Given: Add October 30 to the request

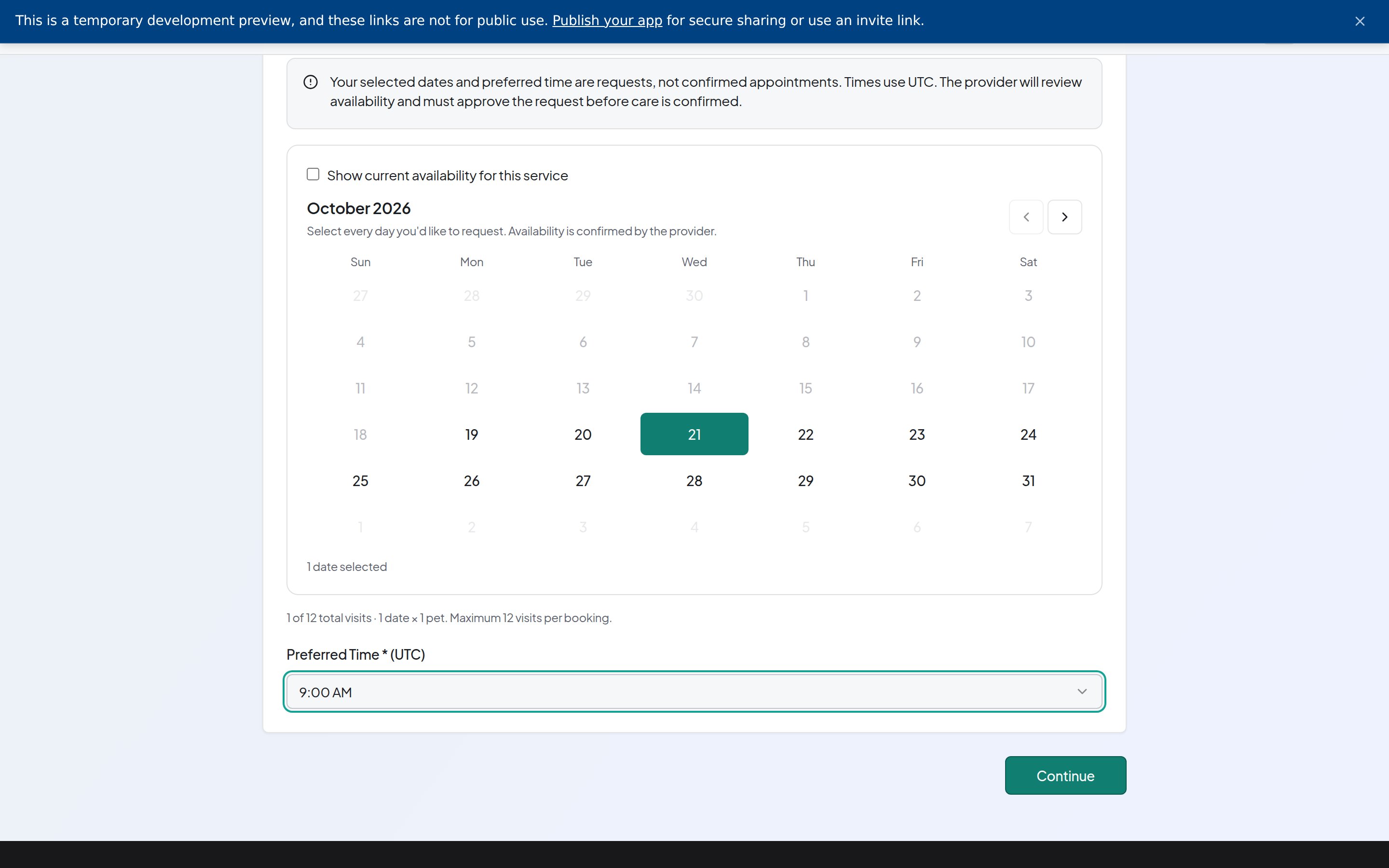Looking at the screenshot, I should click(917, 480).
